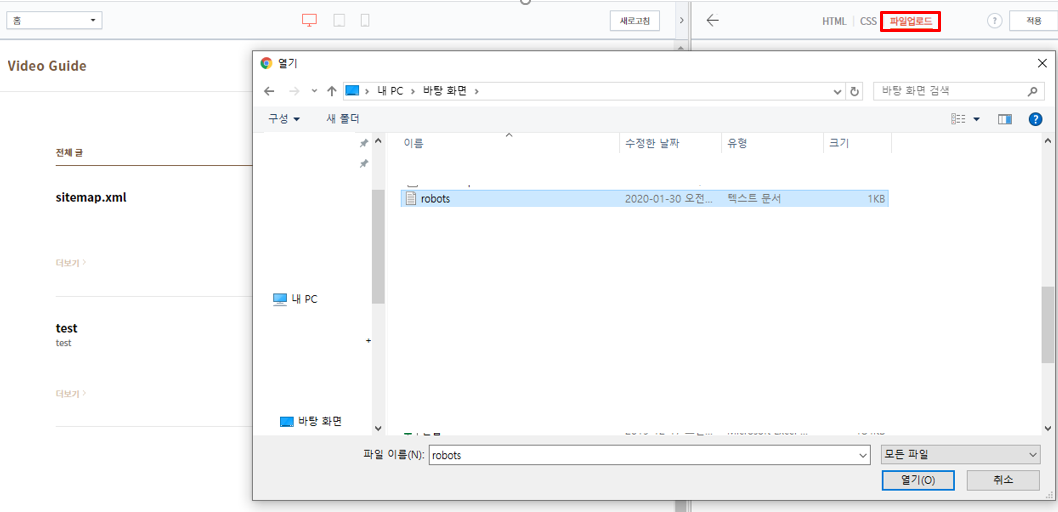
Task: Expand path after 바탕 화면 breadcrumb chevron
Action: 476,91
